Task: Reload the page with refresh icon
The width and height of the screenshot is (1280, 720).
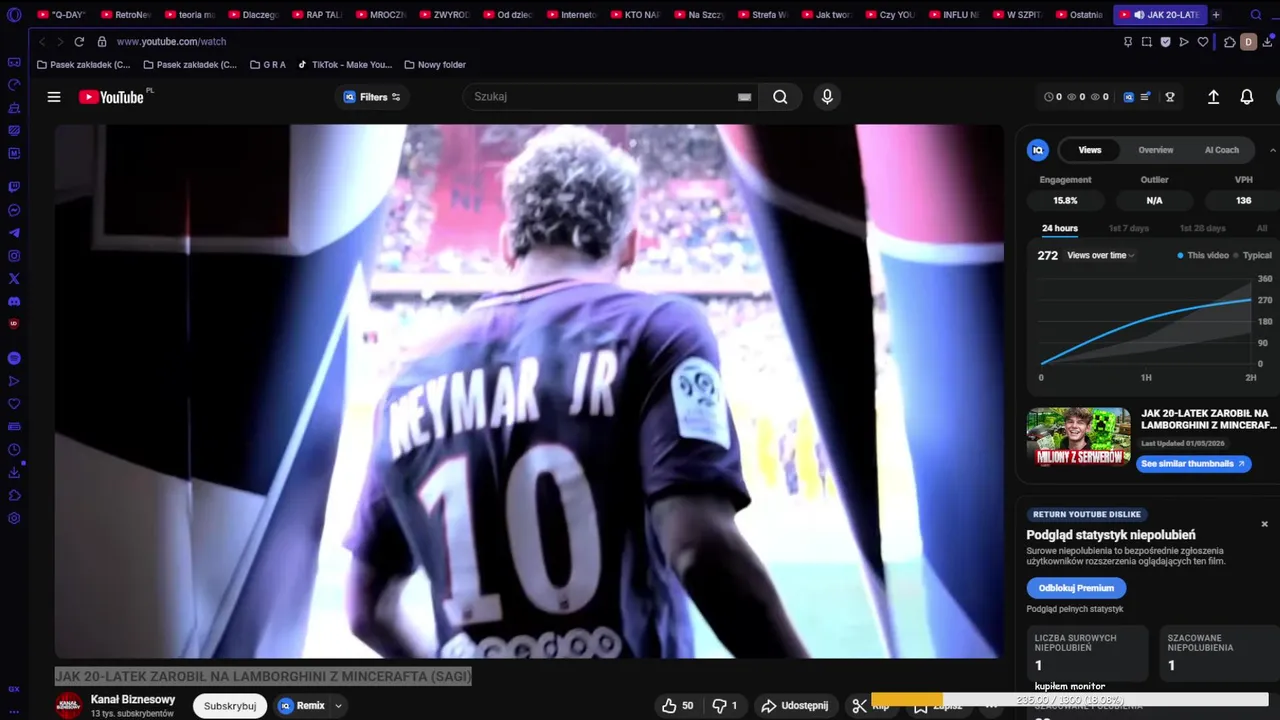Action: [x=79, y=42]
